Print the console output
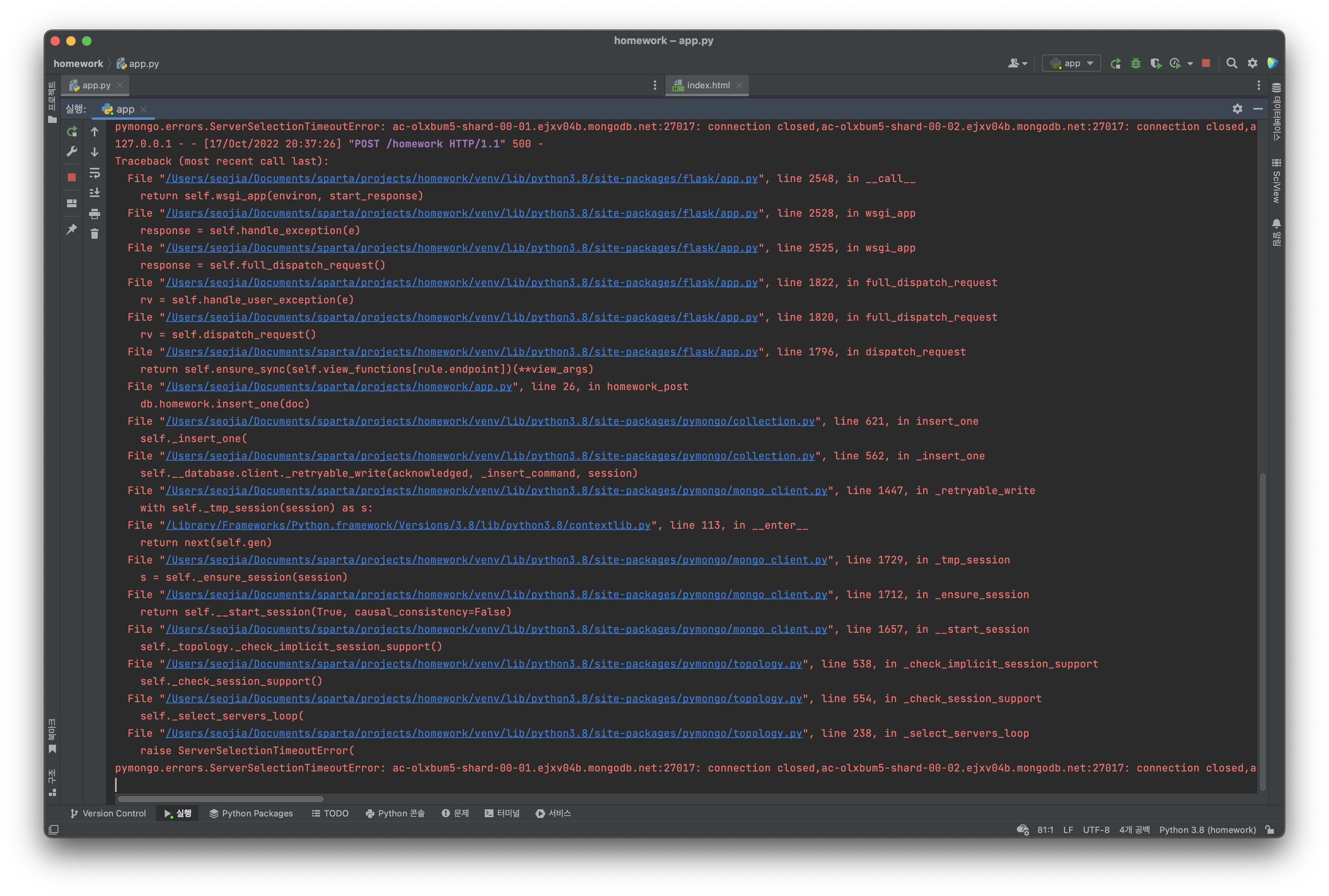The image size is (1329, 896). click(95, 214)
